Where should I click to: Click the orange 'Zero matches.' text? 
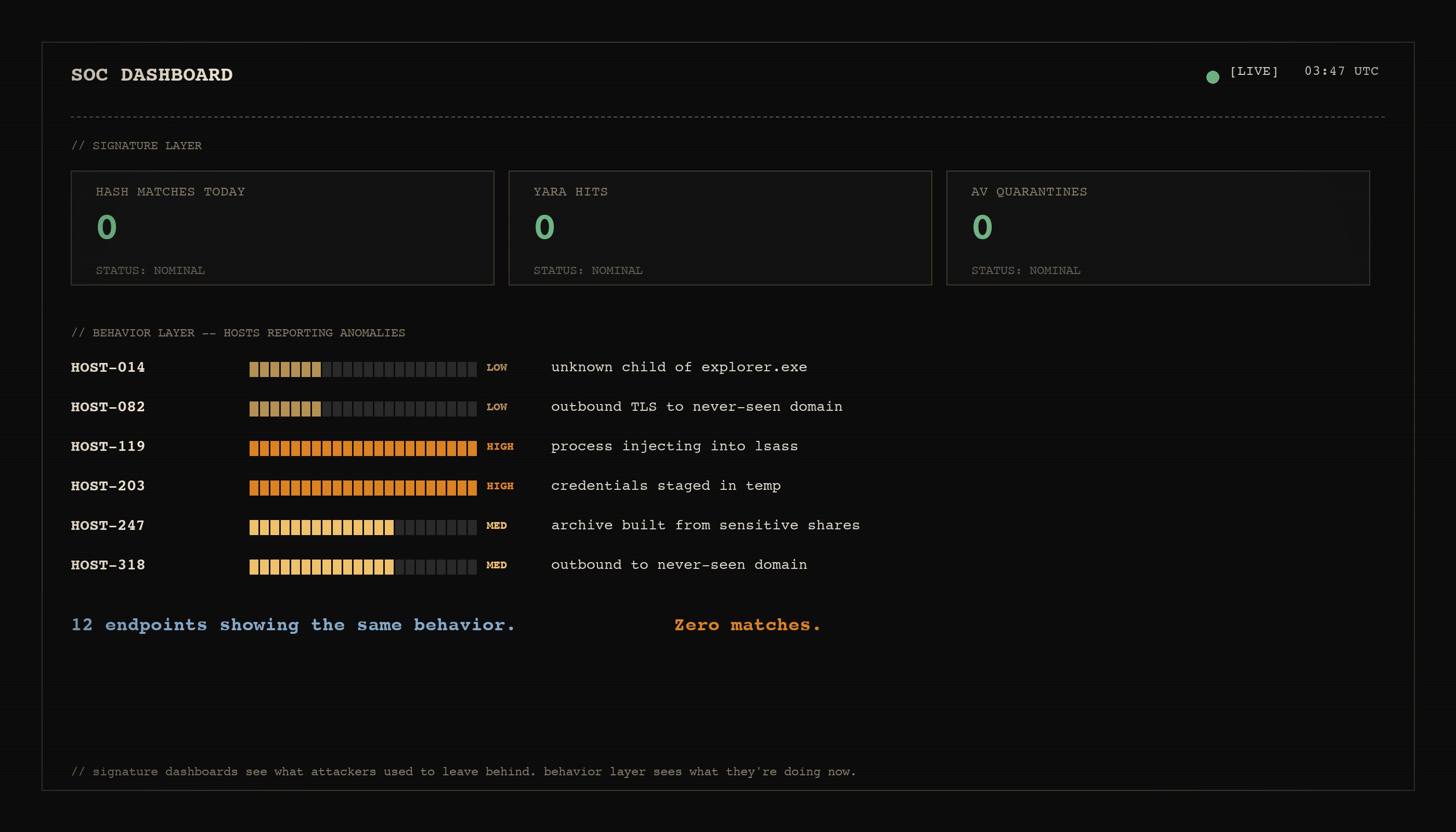pyautogui.click(x=747, y=625)
